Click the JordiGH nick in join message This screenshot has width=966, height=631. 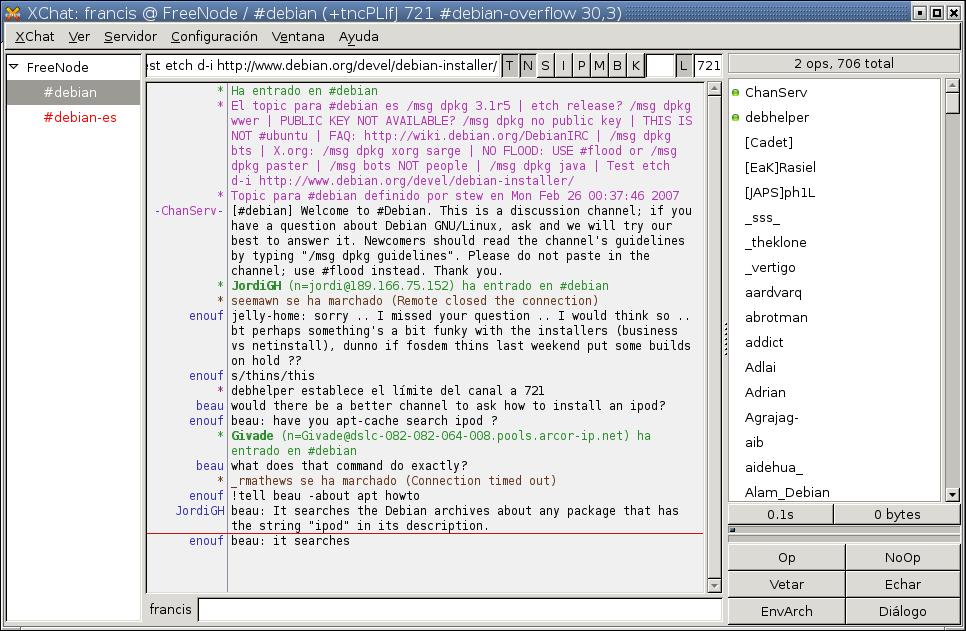[x=256, y=286]
